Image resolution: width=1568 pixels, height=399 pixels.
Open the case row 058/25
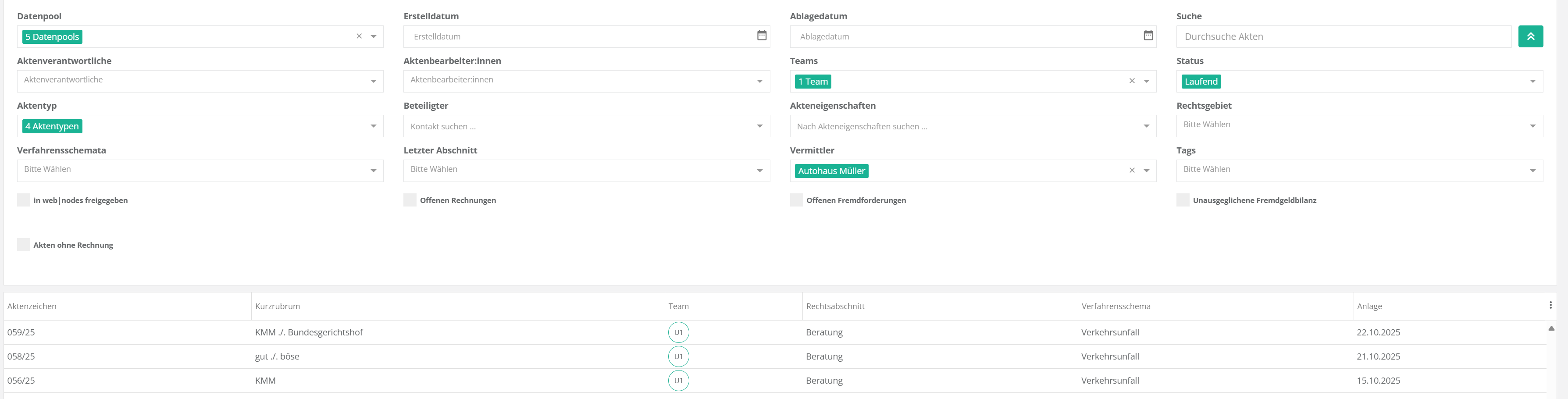click(21, 356)
